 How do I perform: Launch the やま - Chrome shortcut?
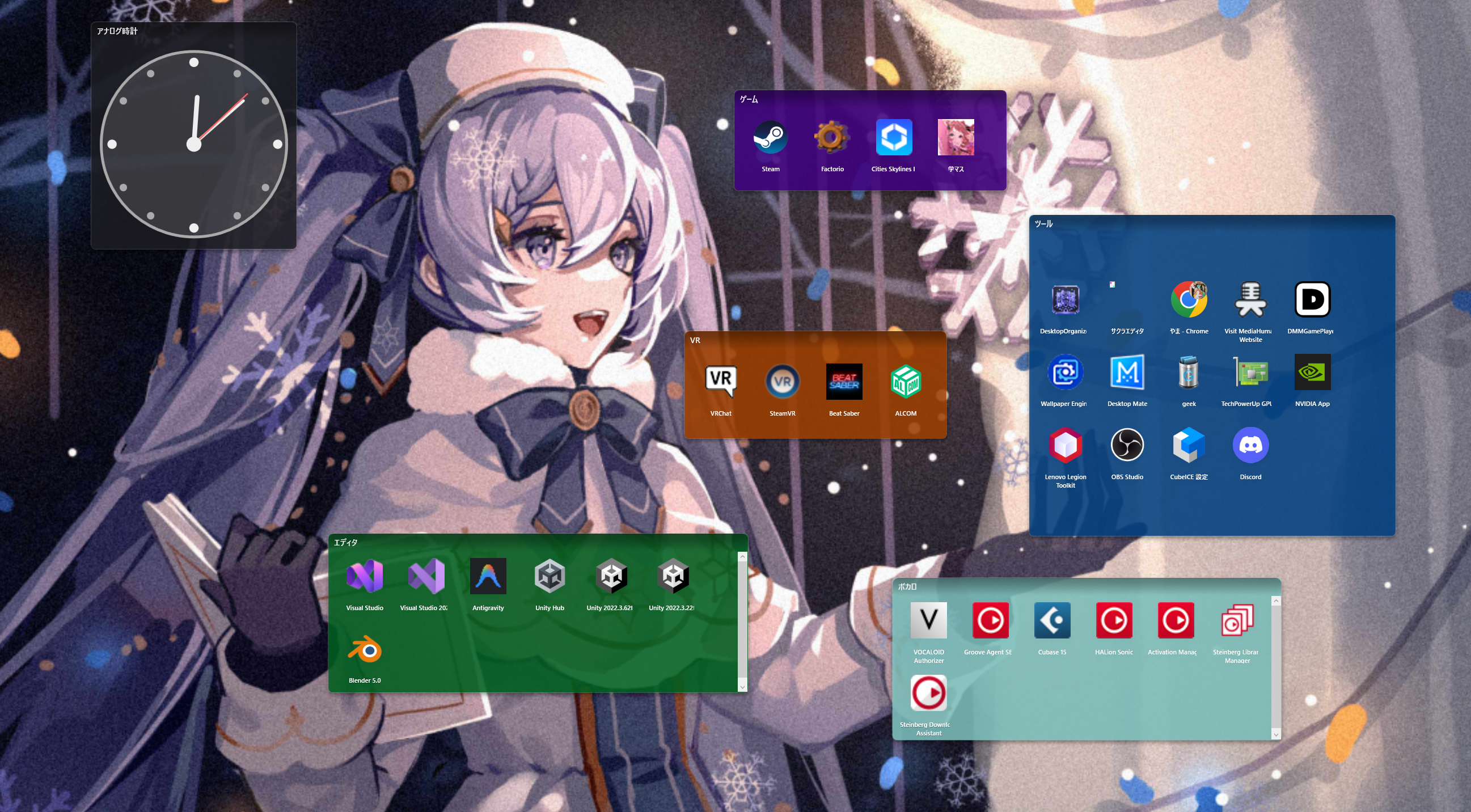[x=1189, y=299]
